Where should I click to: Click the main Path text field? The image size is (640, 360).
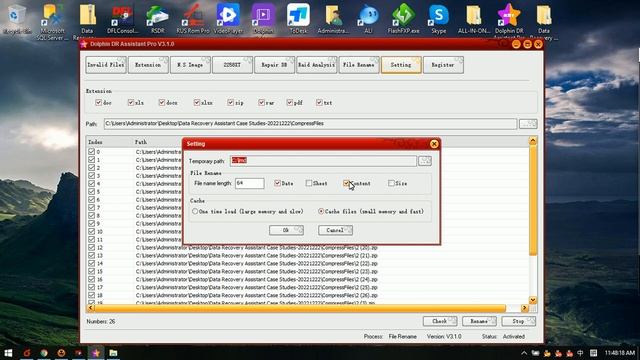tap(310, 124)
